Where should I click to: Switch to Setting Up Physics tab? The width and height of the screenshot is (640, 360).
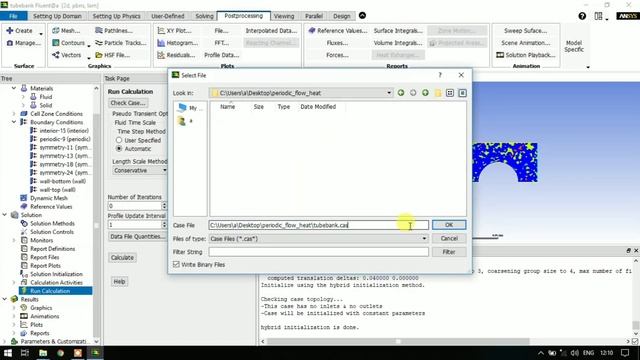pyautogui.click(x=116, y=16)
